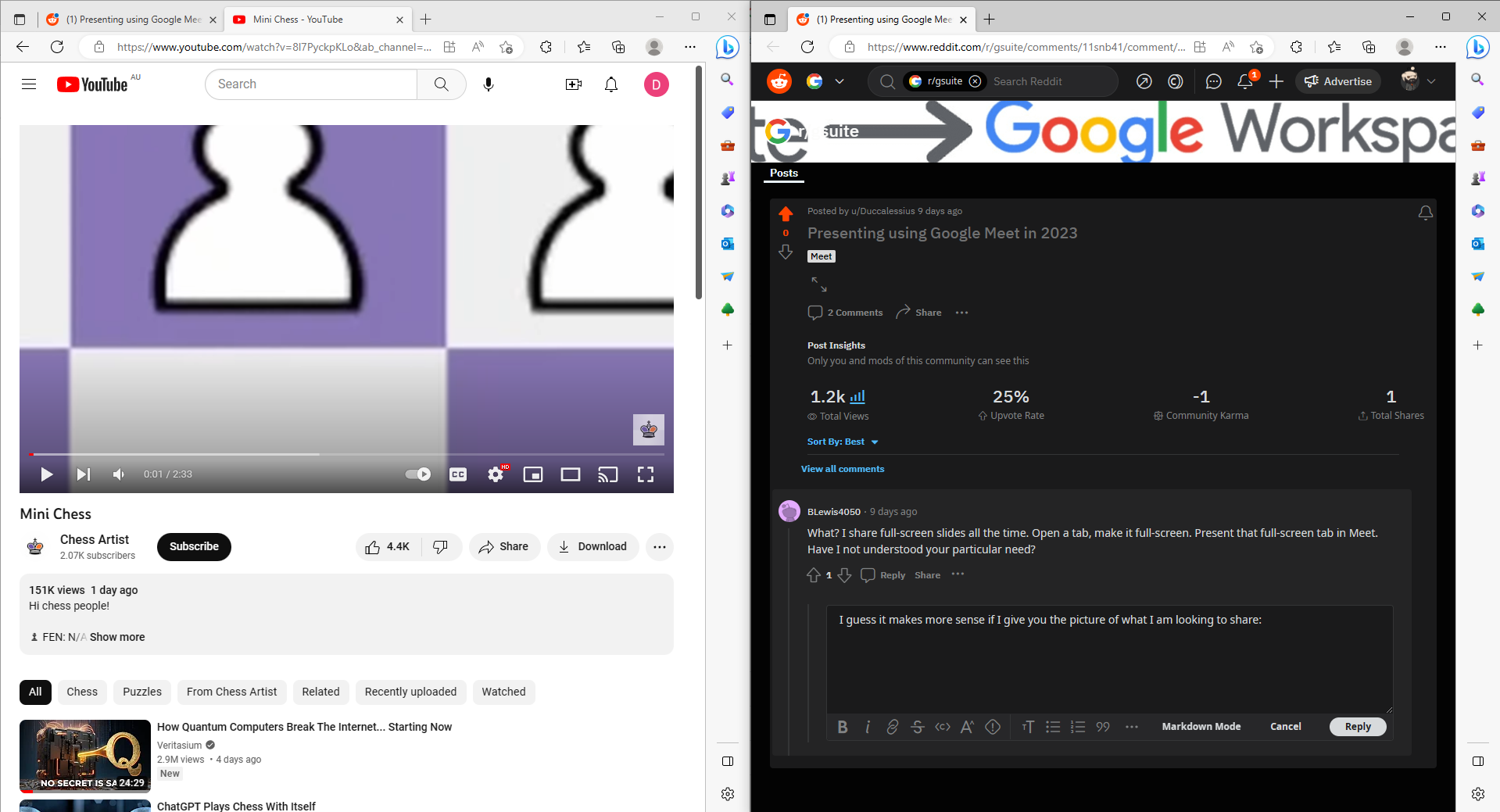
Task: Open BLewis4050 user profile
Action: [x=833, y=512]
